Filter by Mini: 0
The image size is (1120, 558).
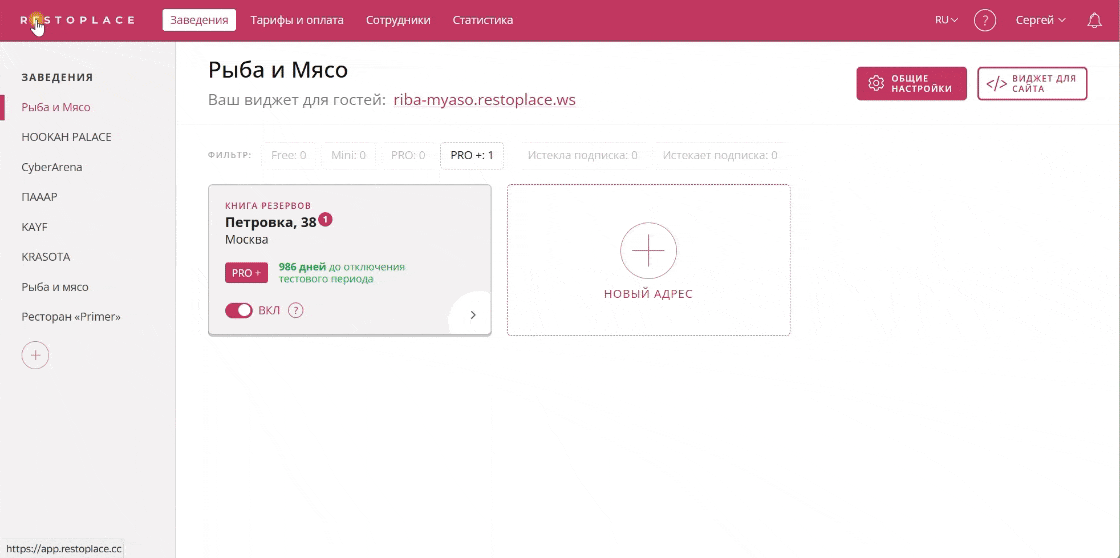click(x=349, y=155)
